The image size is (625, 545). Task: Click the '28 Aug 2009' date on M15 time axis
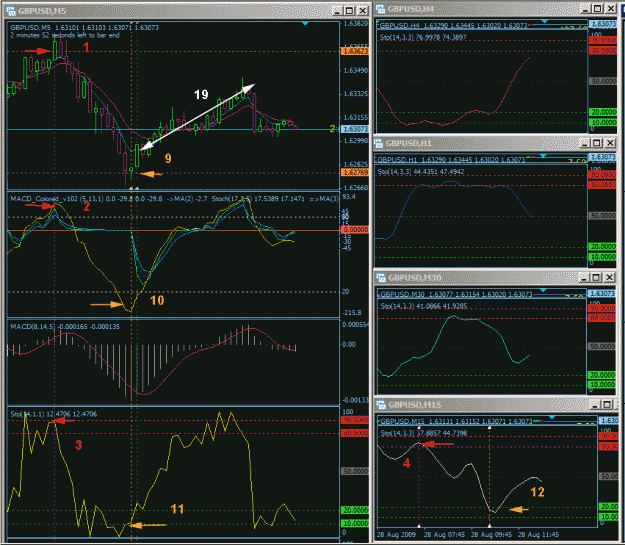(396, 535)
